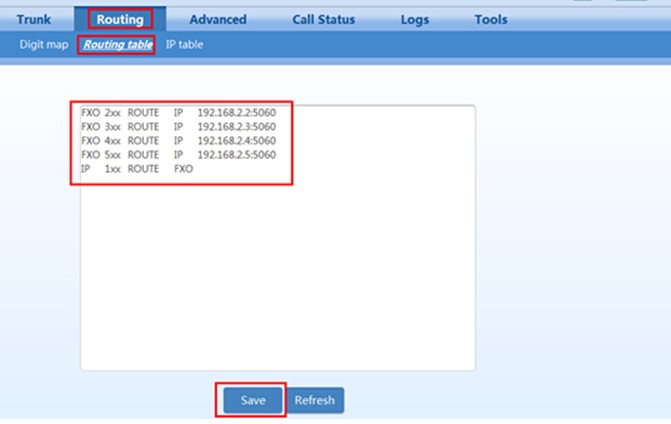Open the Logs tab
This screenshot has height=424, width=671.
[417, 19]
